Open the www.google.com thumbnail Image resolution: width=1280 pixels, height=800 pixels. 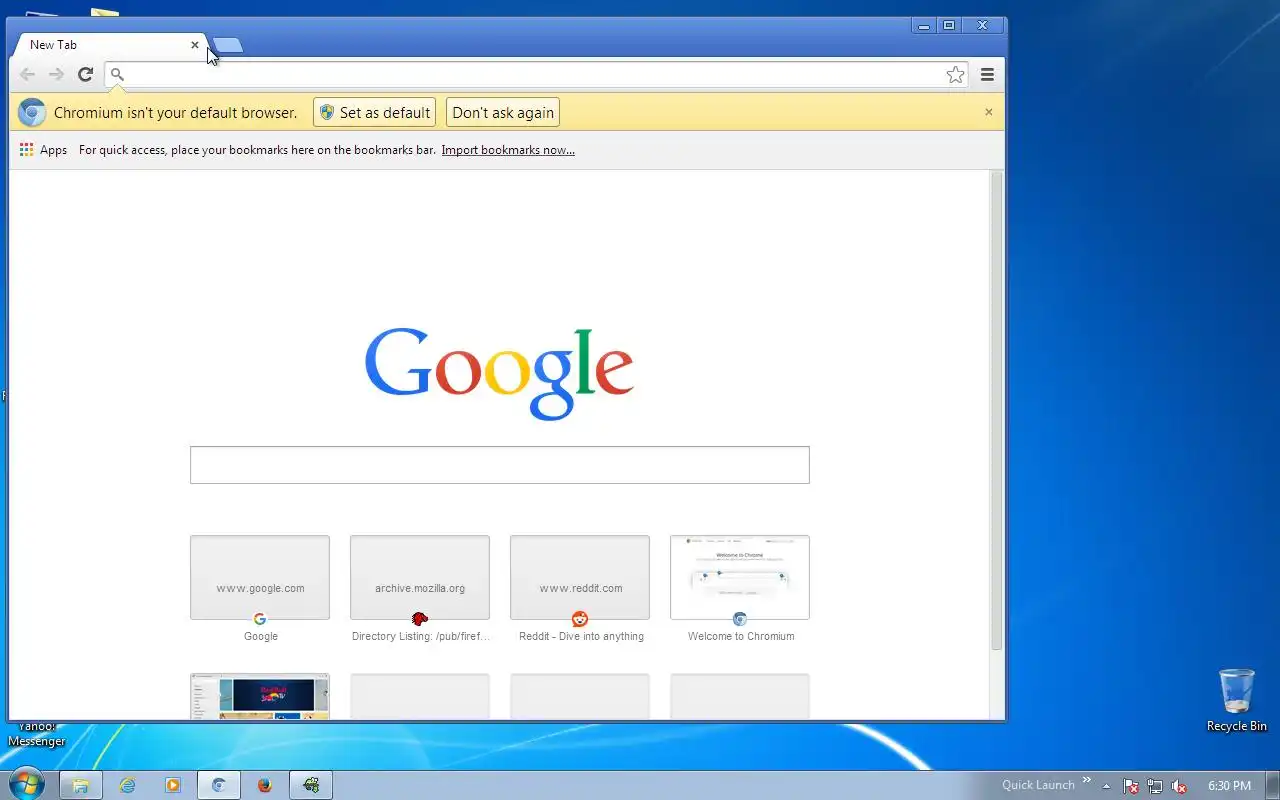[x=260, y=578]
